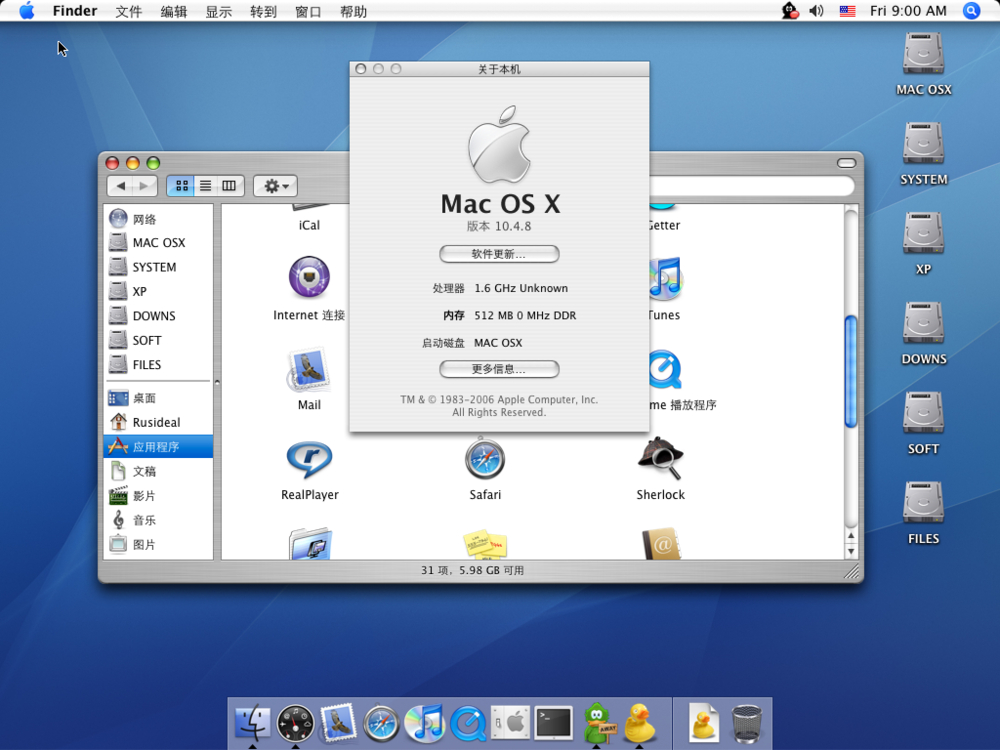Select FILES in Finder sidebar
Screen dimensions: 1000x750
tap(158, 364)
